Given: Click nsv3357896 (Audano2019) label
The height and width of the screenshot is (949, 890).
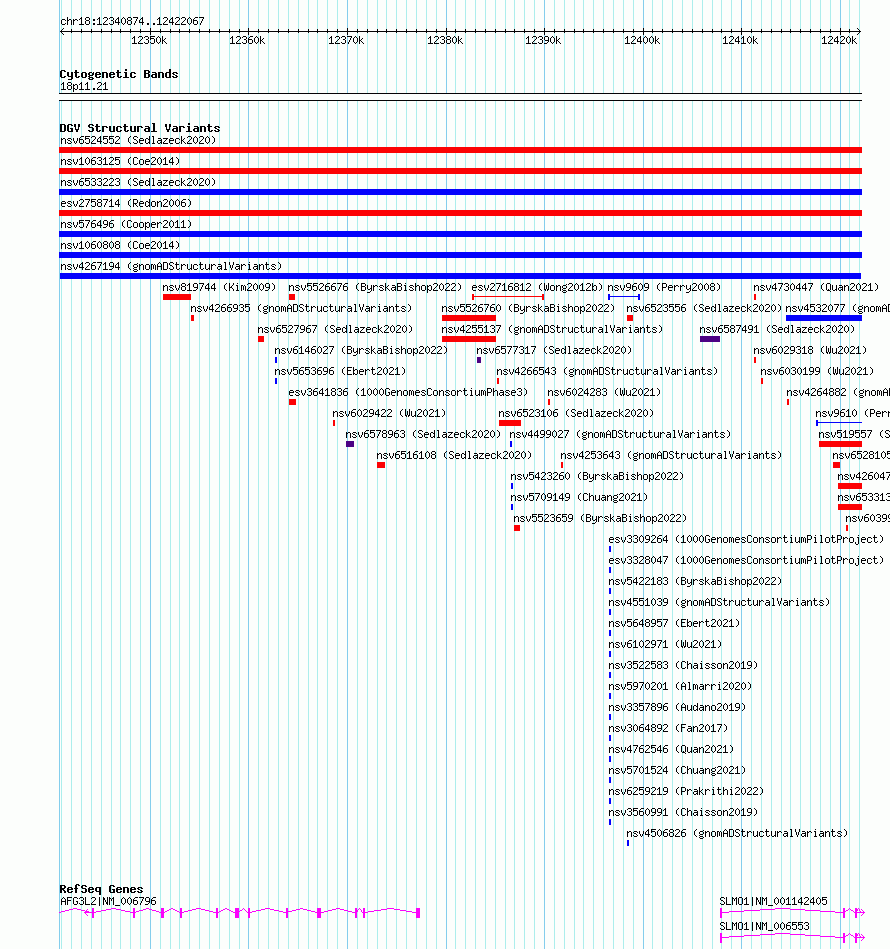Looking at the screenshot, I should click(677, 708).
